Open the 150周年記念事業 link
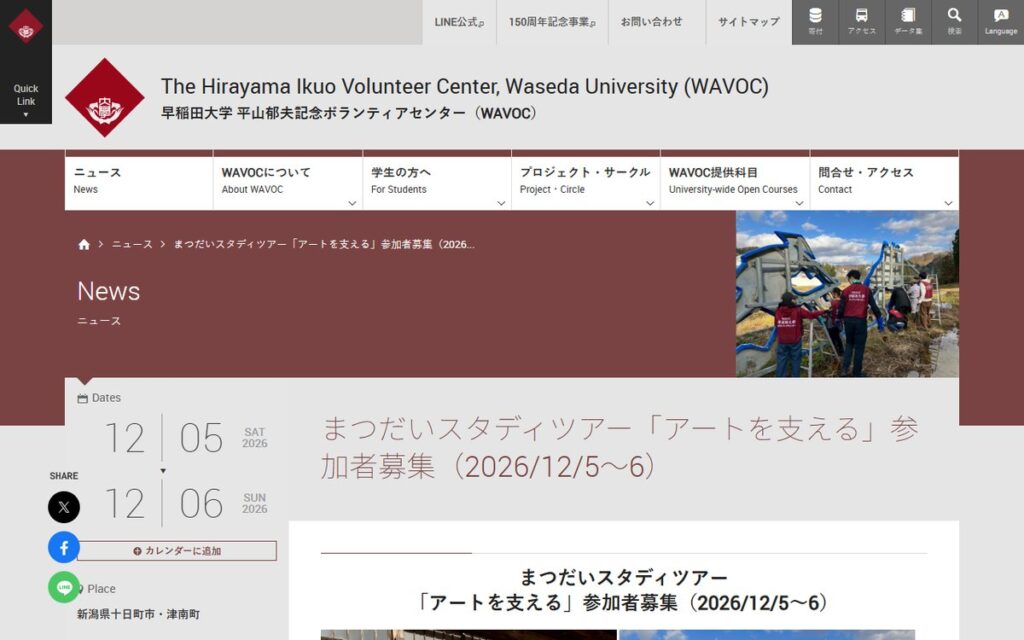Image resolution: width=1024 pixels, height=640 pixels. [552, 22]
